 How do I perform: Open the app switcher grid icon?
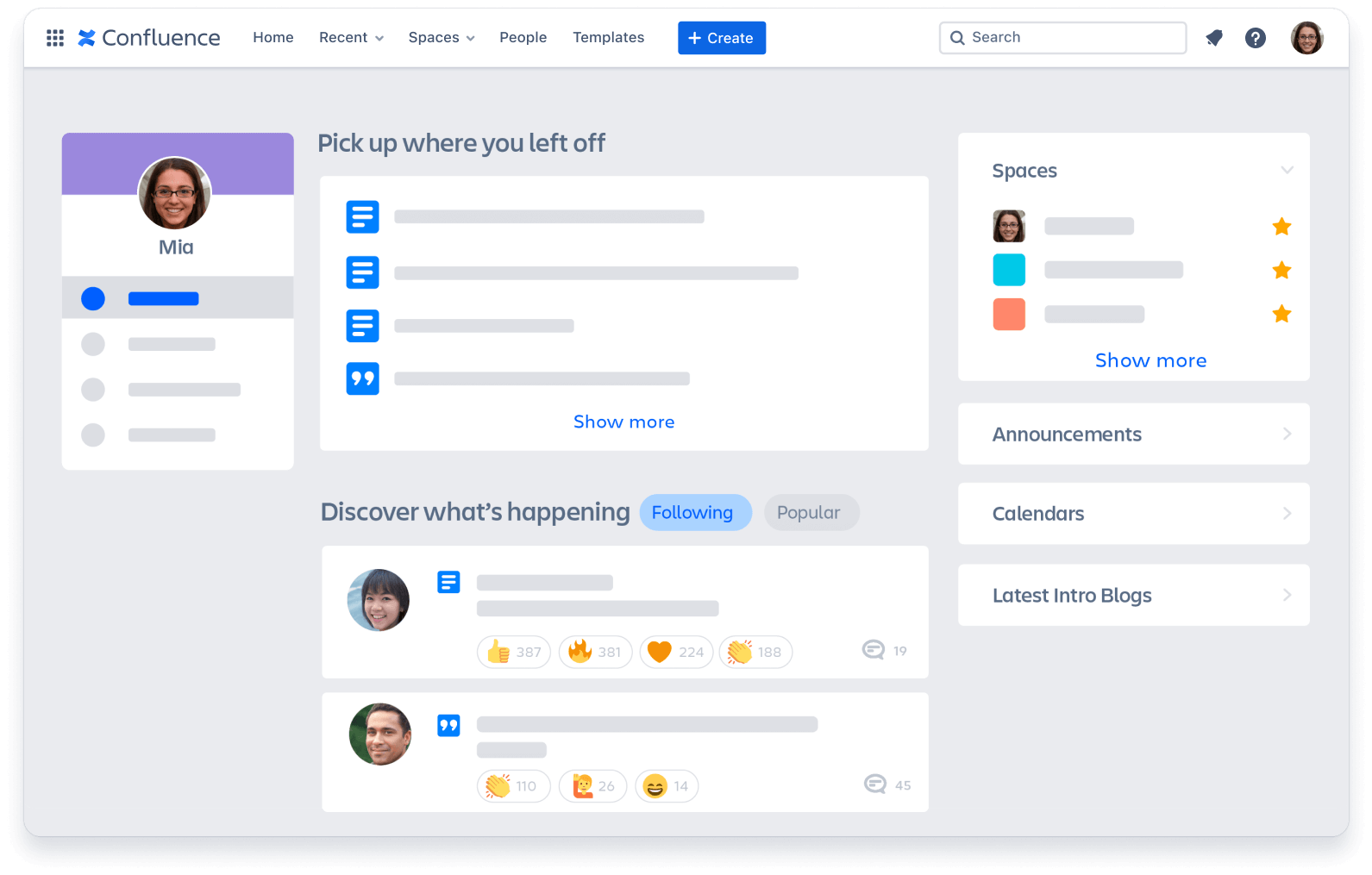[x=55, y=38]
